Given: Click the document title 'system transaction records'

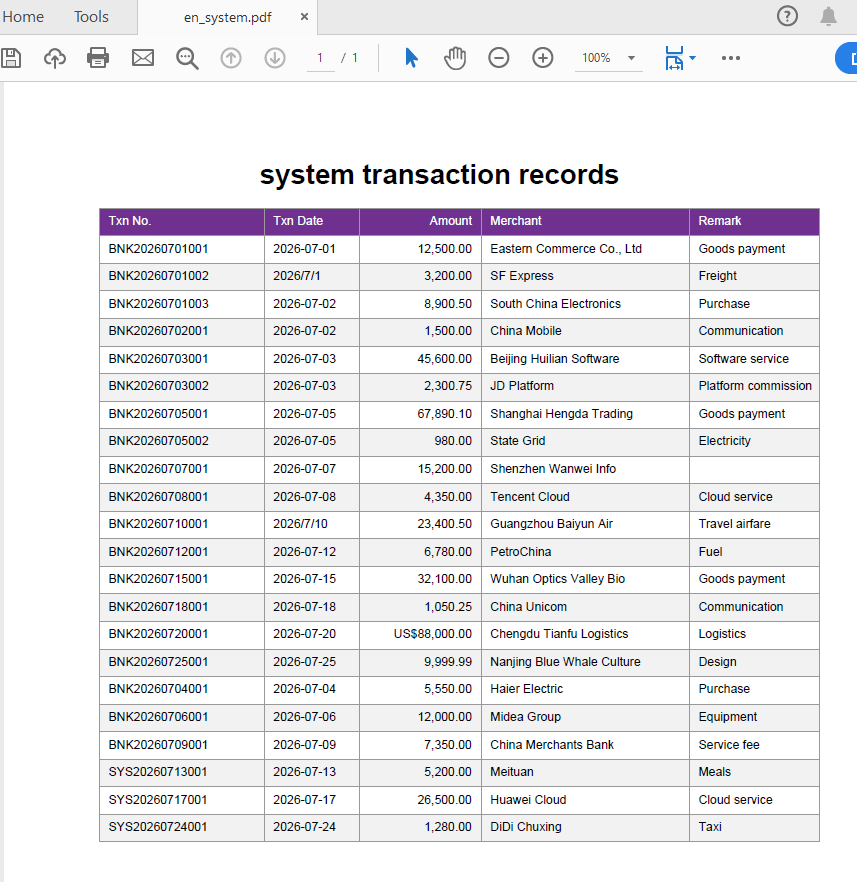Looking at the screenshot, I should click(x=439, y=174).
